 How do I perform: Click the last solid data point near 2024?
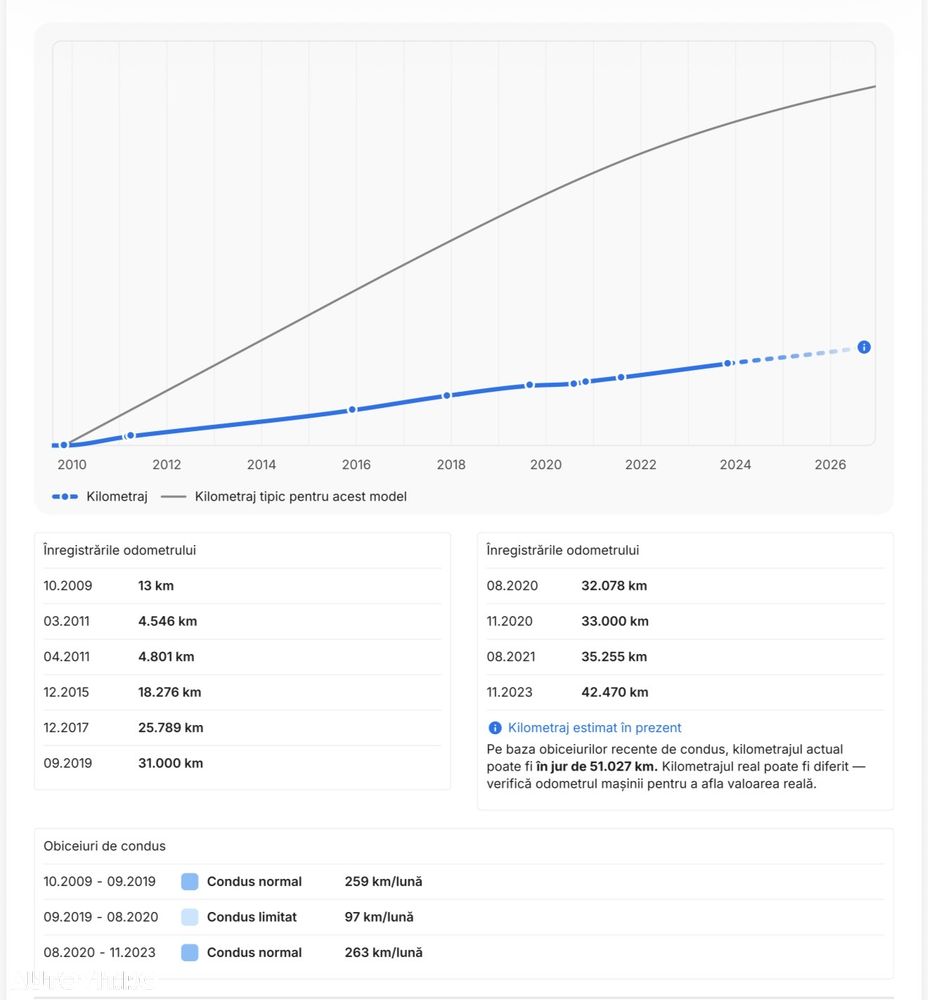(727, 364)
